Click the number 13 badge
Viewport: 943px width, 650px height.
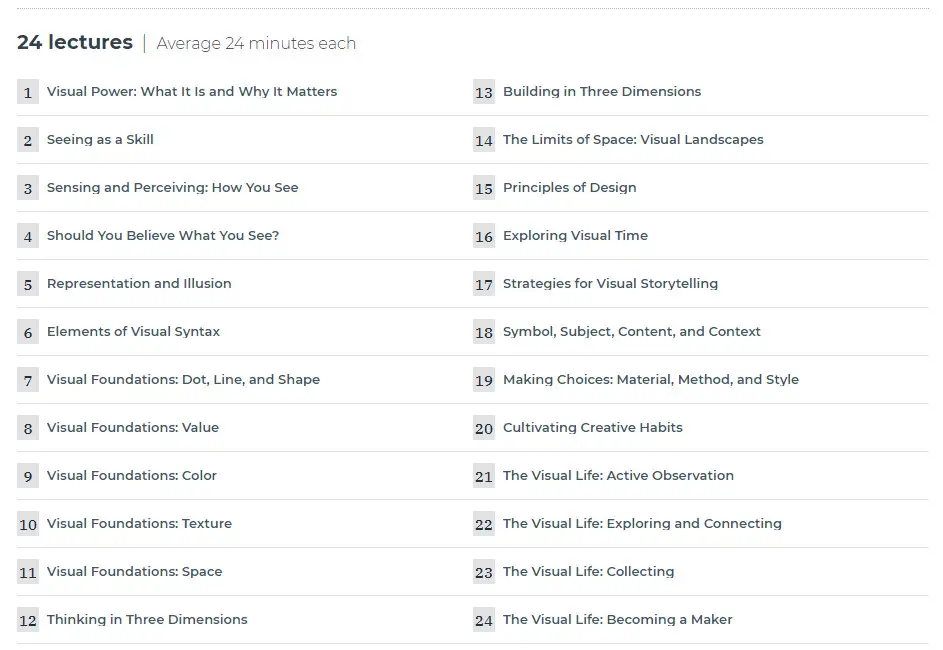point(484,91)
